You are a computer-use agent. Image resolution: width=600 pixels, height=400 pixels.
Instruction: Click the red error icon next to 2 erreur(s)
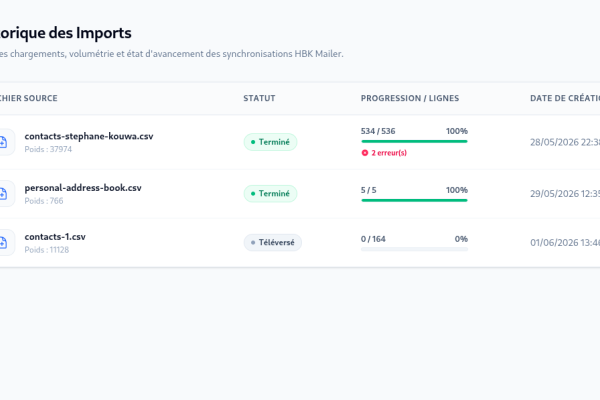(365, 153)
